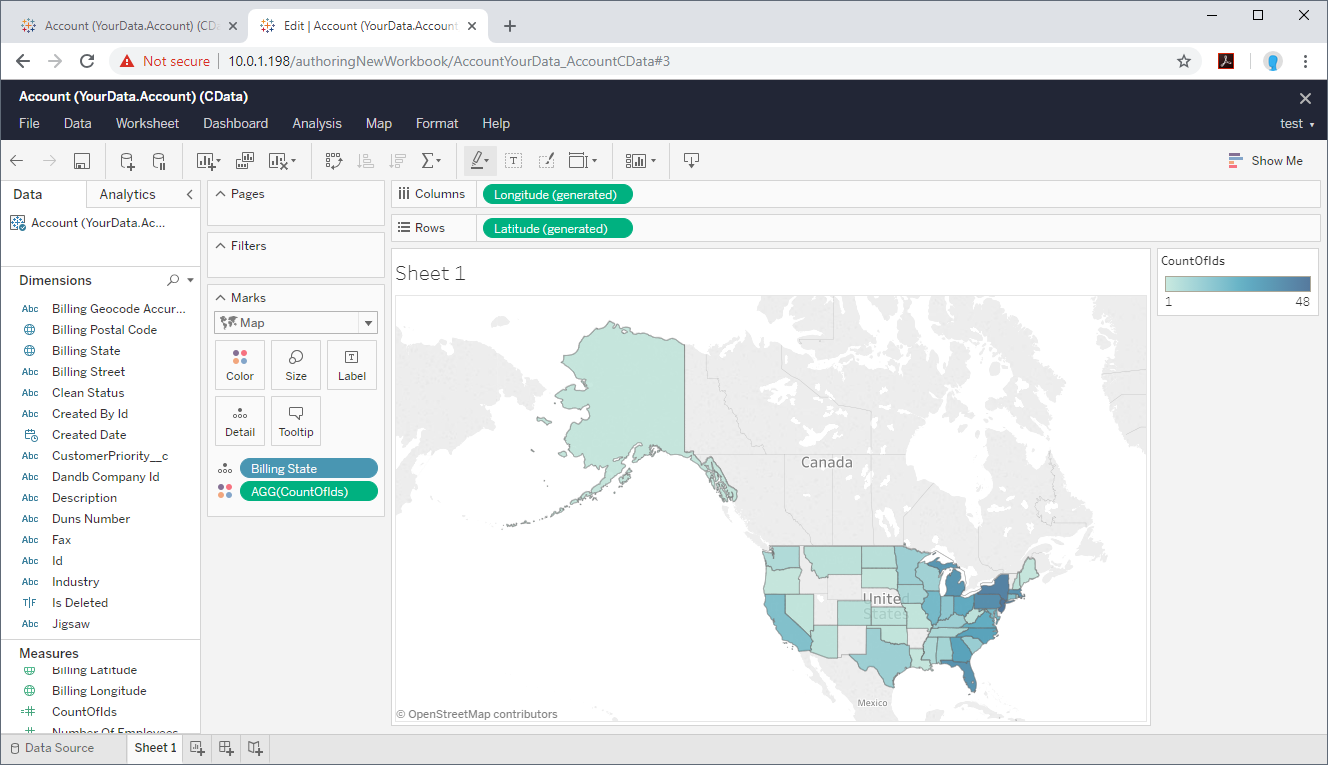
Task: Click the Save workbook icon
Action: (x=82, y=161)
